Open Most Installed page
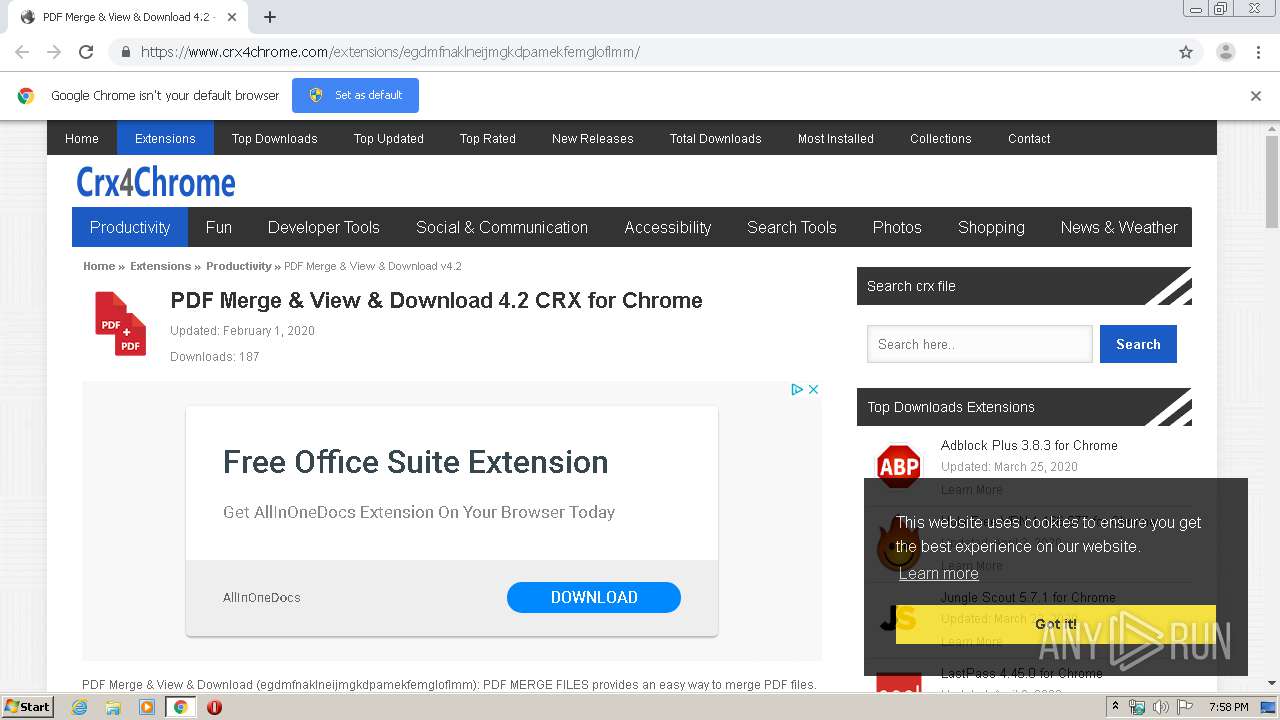The height and width of the screenshot is (720, 1280). click(x=835, y=138)
